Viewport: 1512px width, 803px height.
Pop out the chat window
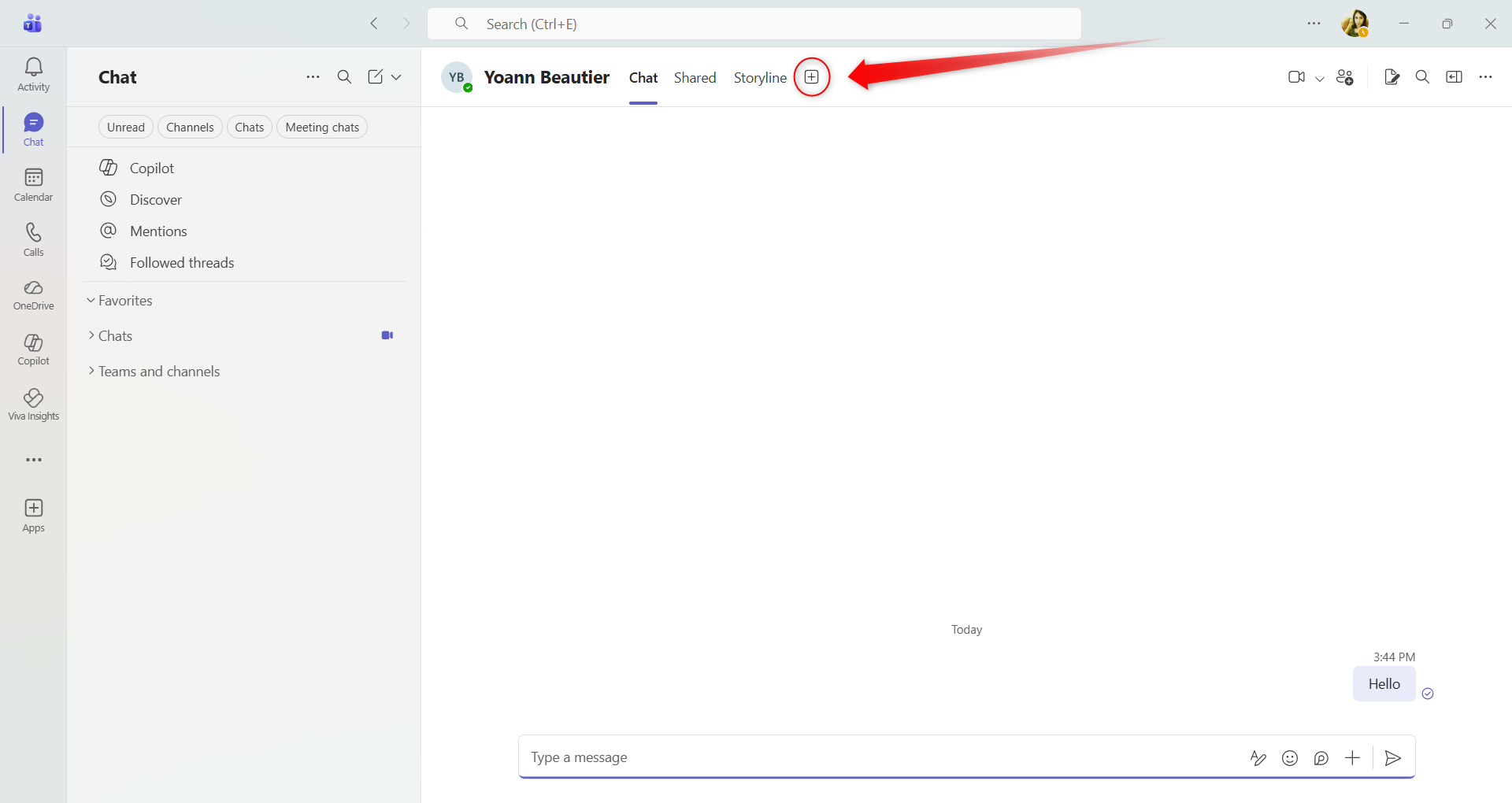coord(1455,77)
